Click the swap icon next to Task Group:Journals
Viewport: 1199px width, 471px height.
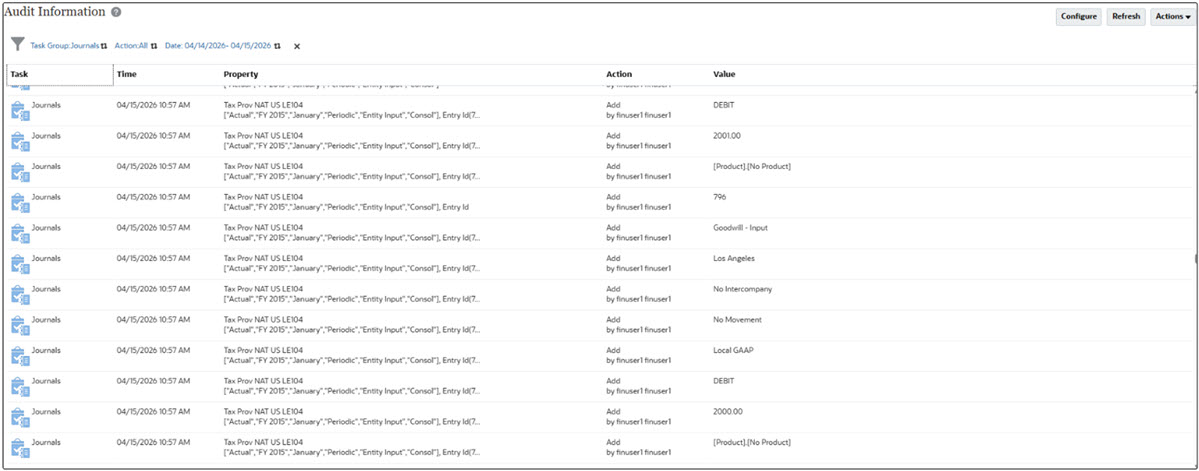[x=104, y=46]
